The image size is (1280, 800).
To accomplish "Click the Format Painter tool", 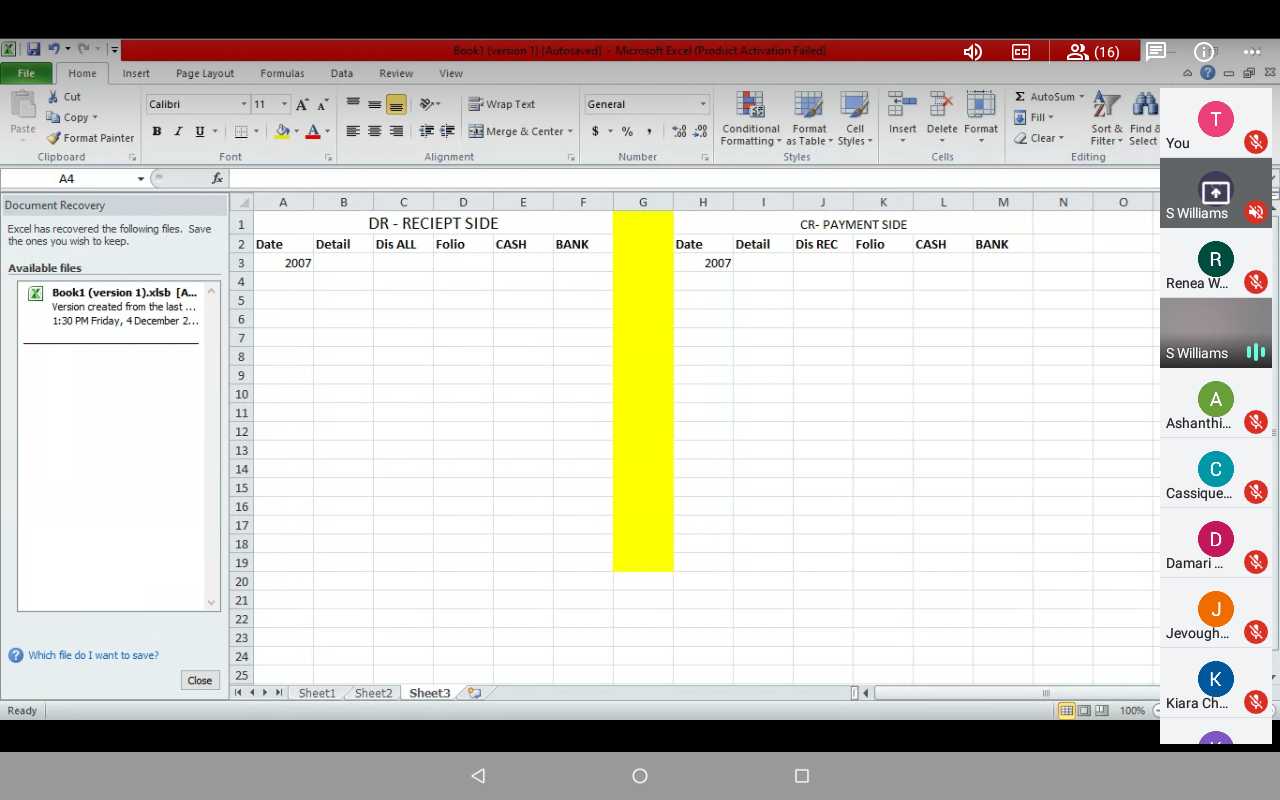I will point(90,138).
